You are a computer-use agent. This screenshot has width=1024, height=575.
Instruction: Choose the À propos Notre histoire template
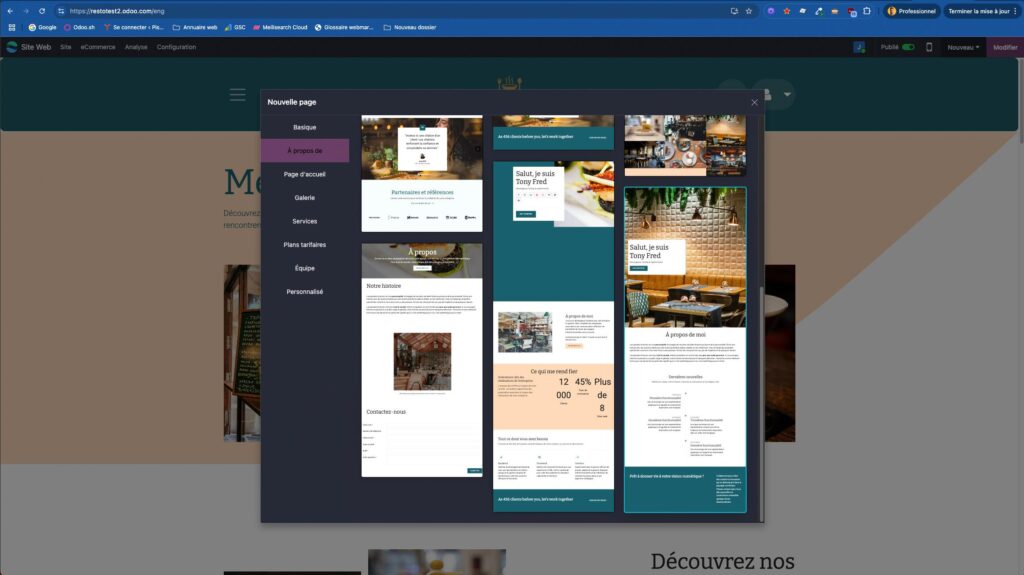click(x=422, y=360)
